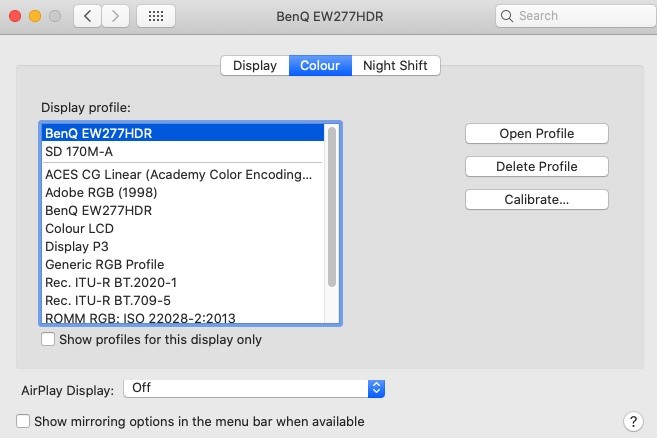Click the search magnifier icon
The height and width of the screenshot is (438, 657).
click(x=507, y=16)
